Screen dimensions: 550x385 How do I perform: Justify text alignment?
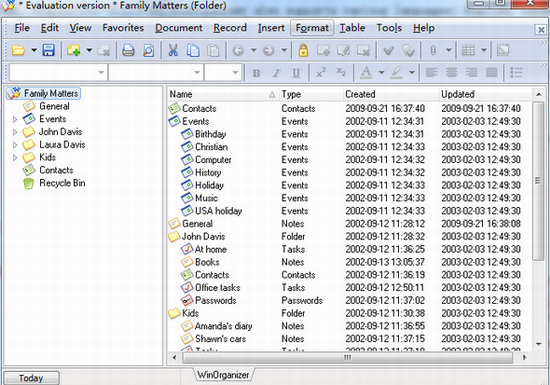click(x=491, y=73)
